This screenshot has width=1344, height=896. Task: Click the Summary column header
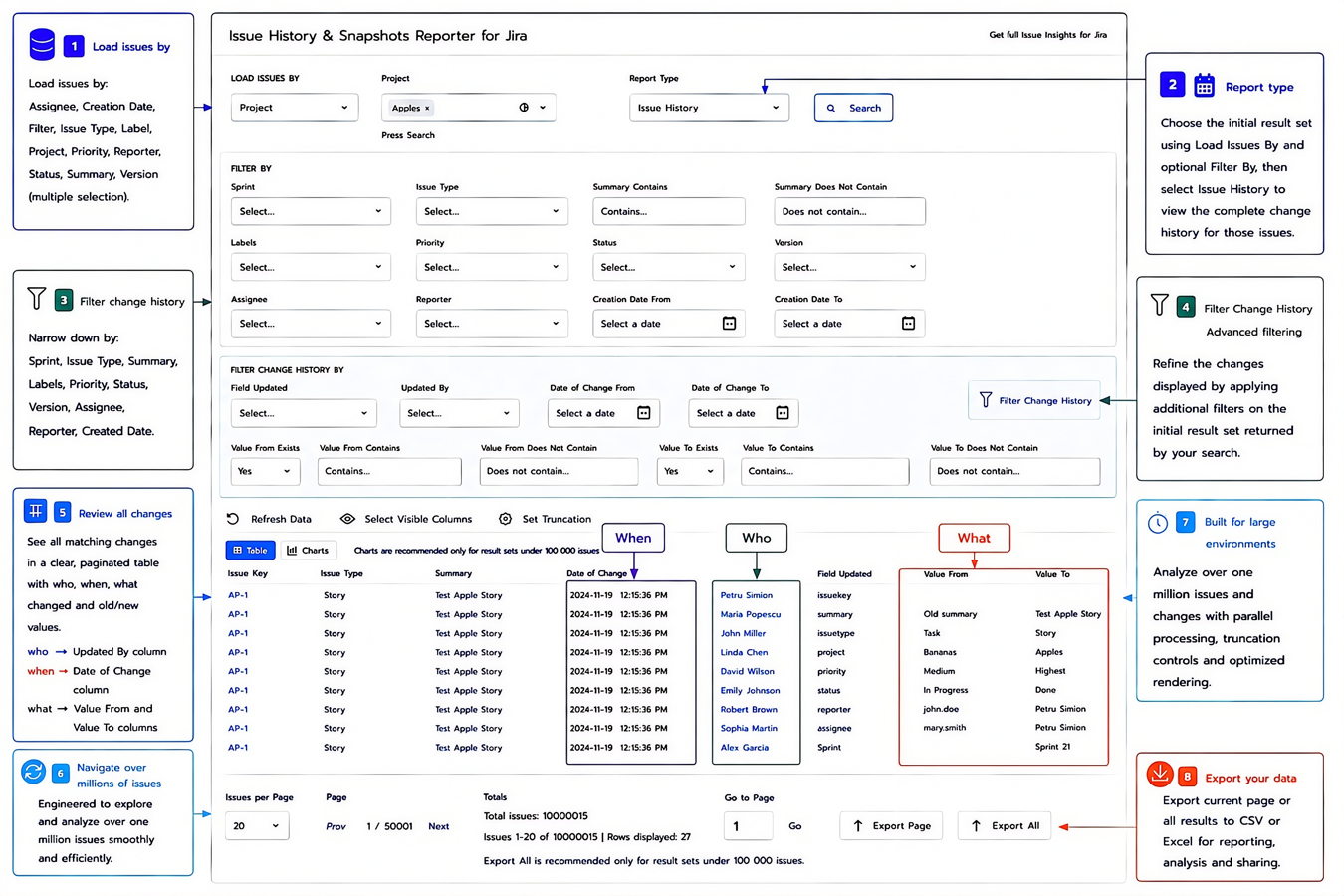453,573
